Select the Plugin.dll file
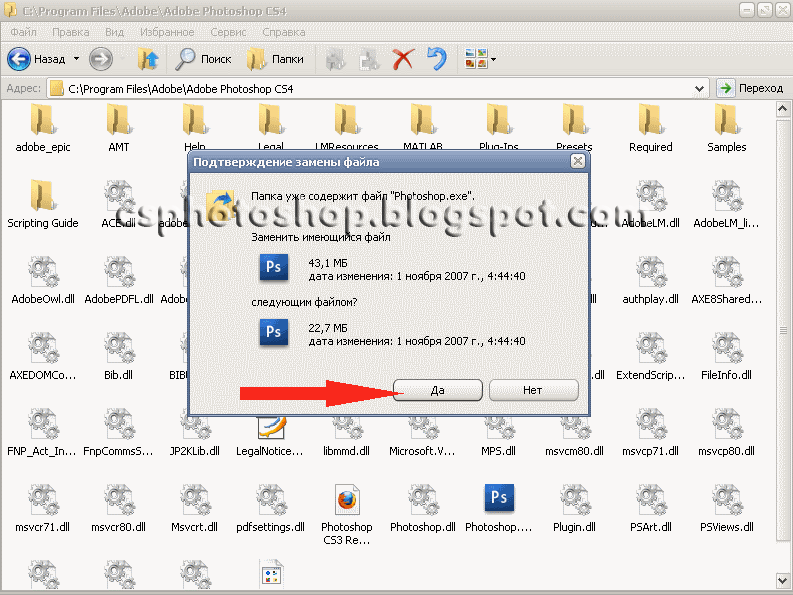The width and height of the screenshot is (793, 595). 575,507
